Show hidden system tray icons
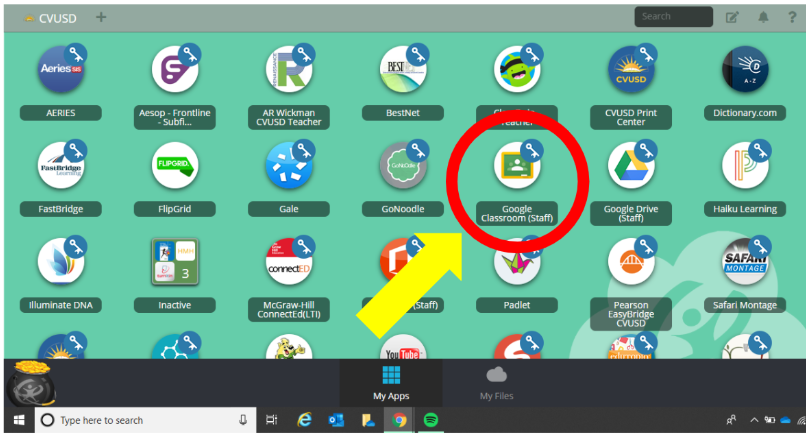 coord(754,420)
